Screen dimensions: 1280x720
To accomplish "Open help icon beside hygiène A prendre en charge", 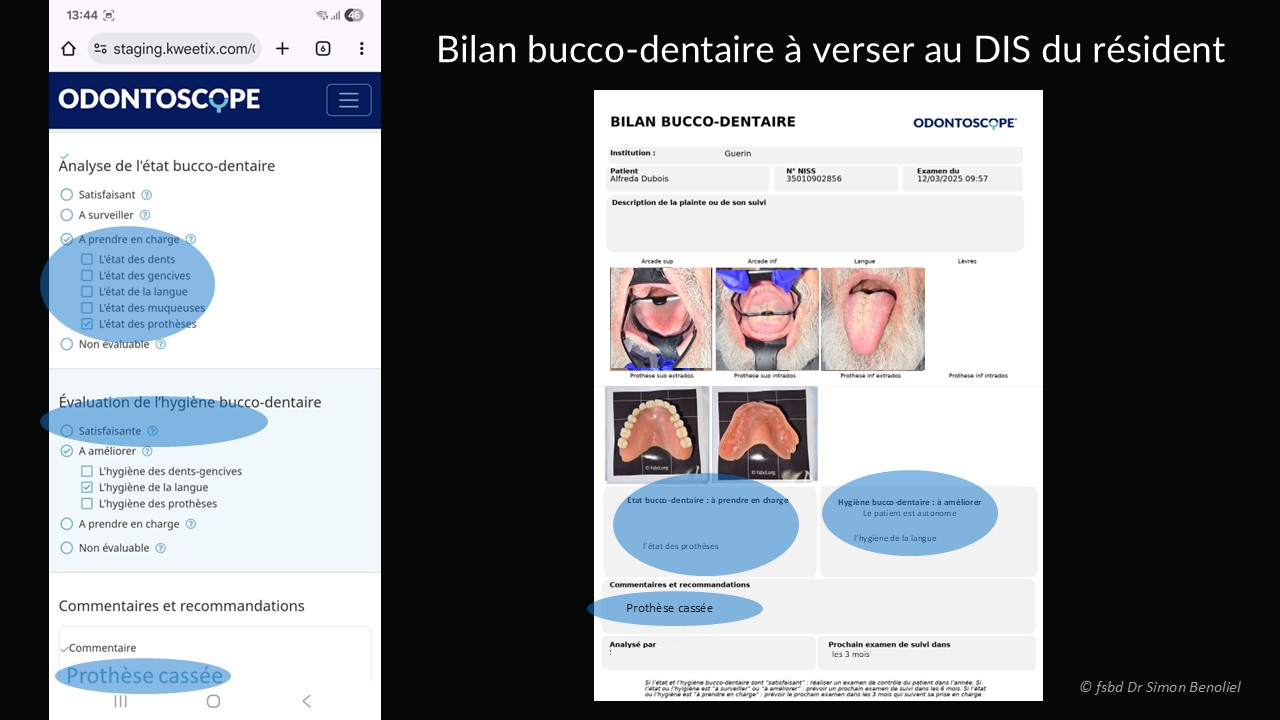I will (190, 524).
